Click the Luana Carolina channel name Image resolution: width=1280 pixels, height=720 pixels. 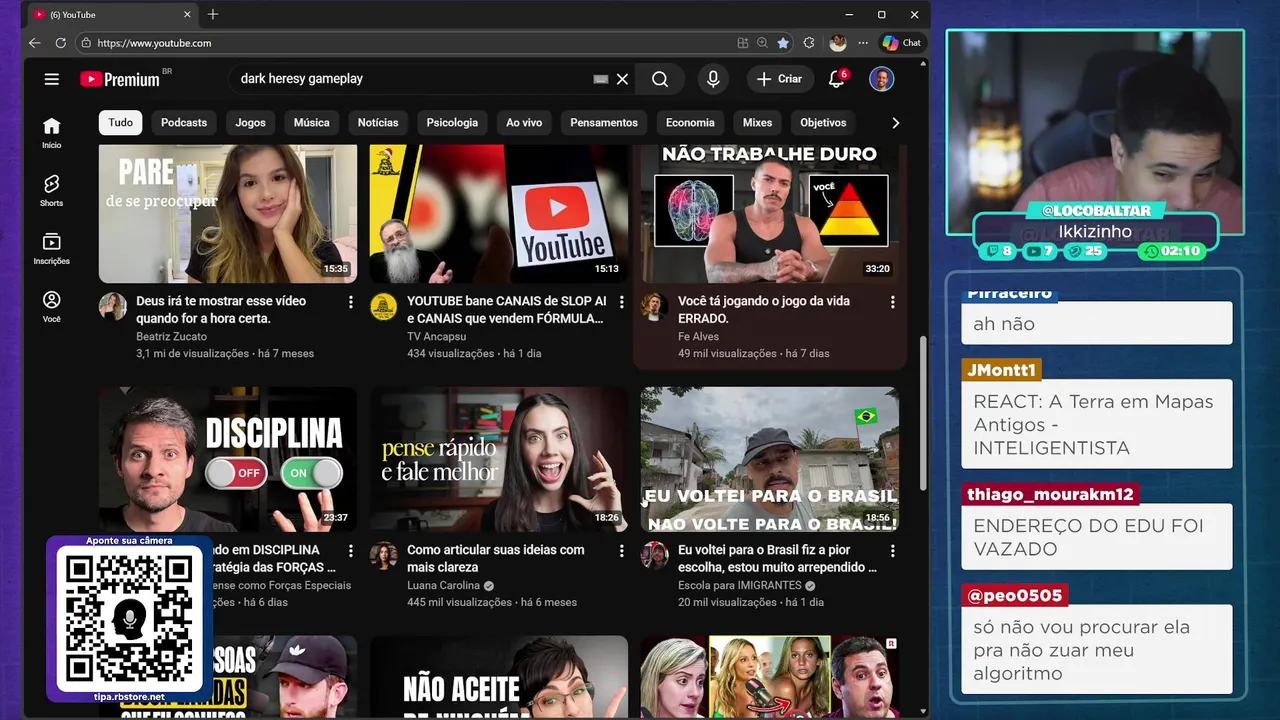click(443, 585)
